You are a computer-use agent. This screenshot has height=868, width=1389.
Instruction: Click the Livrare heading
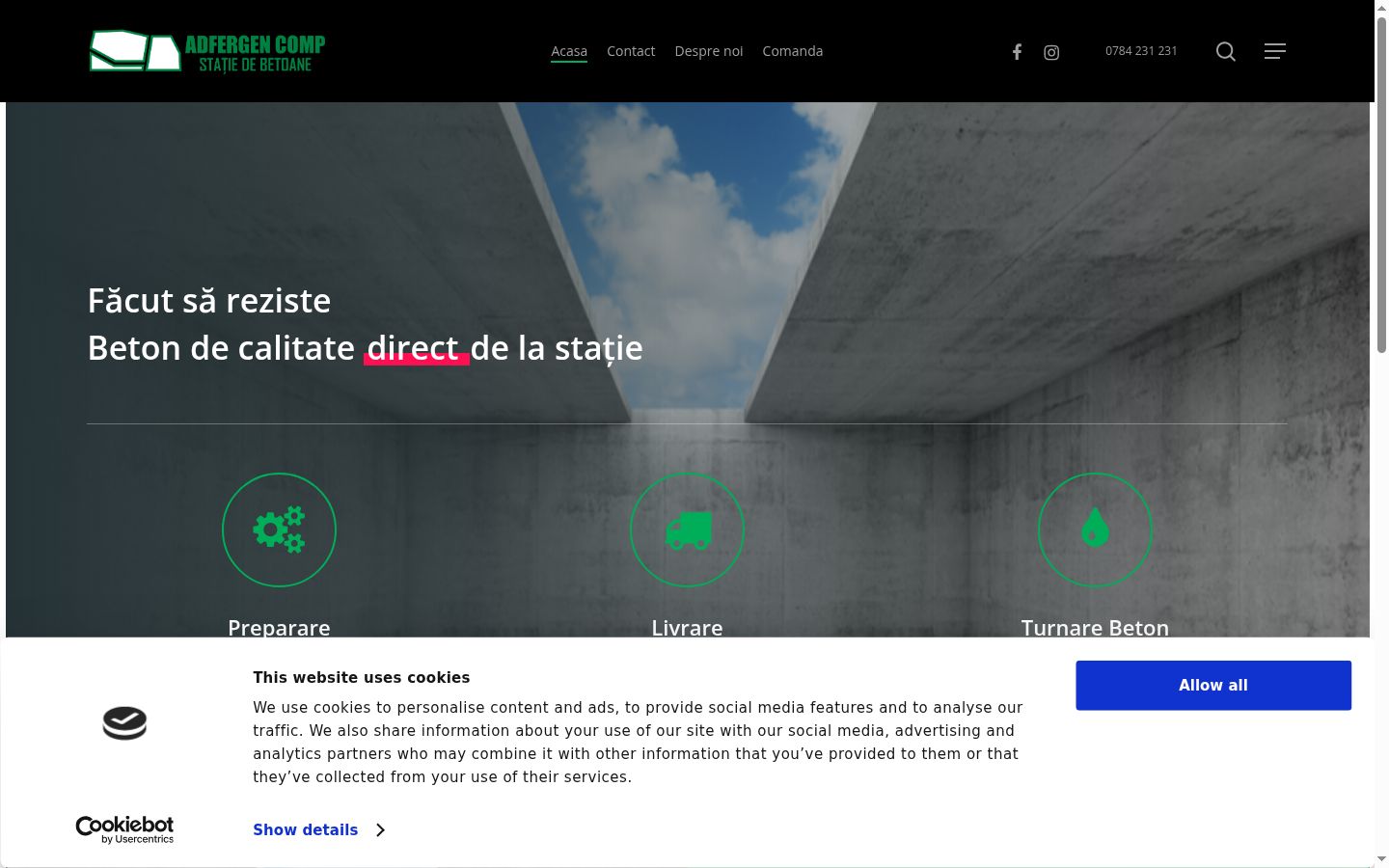click(687, 628)
